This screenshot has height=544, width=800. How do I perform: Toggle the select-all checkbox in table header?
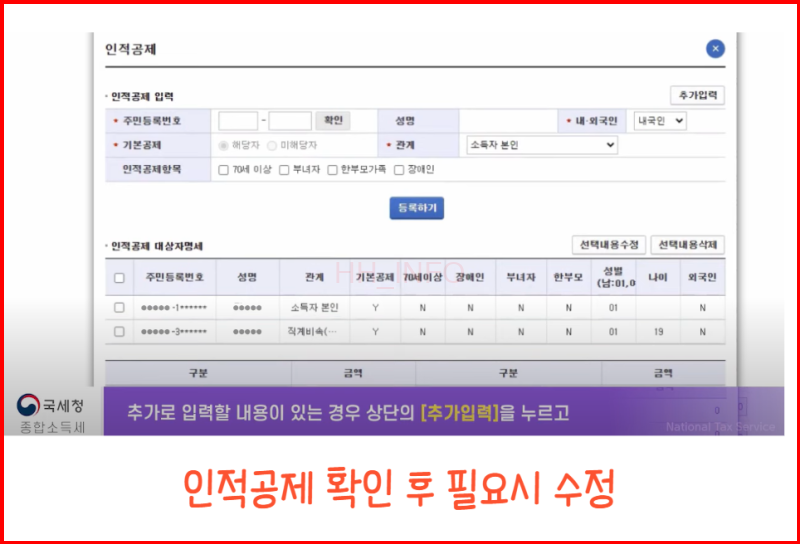pos(119,278)
